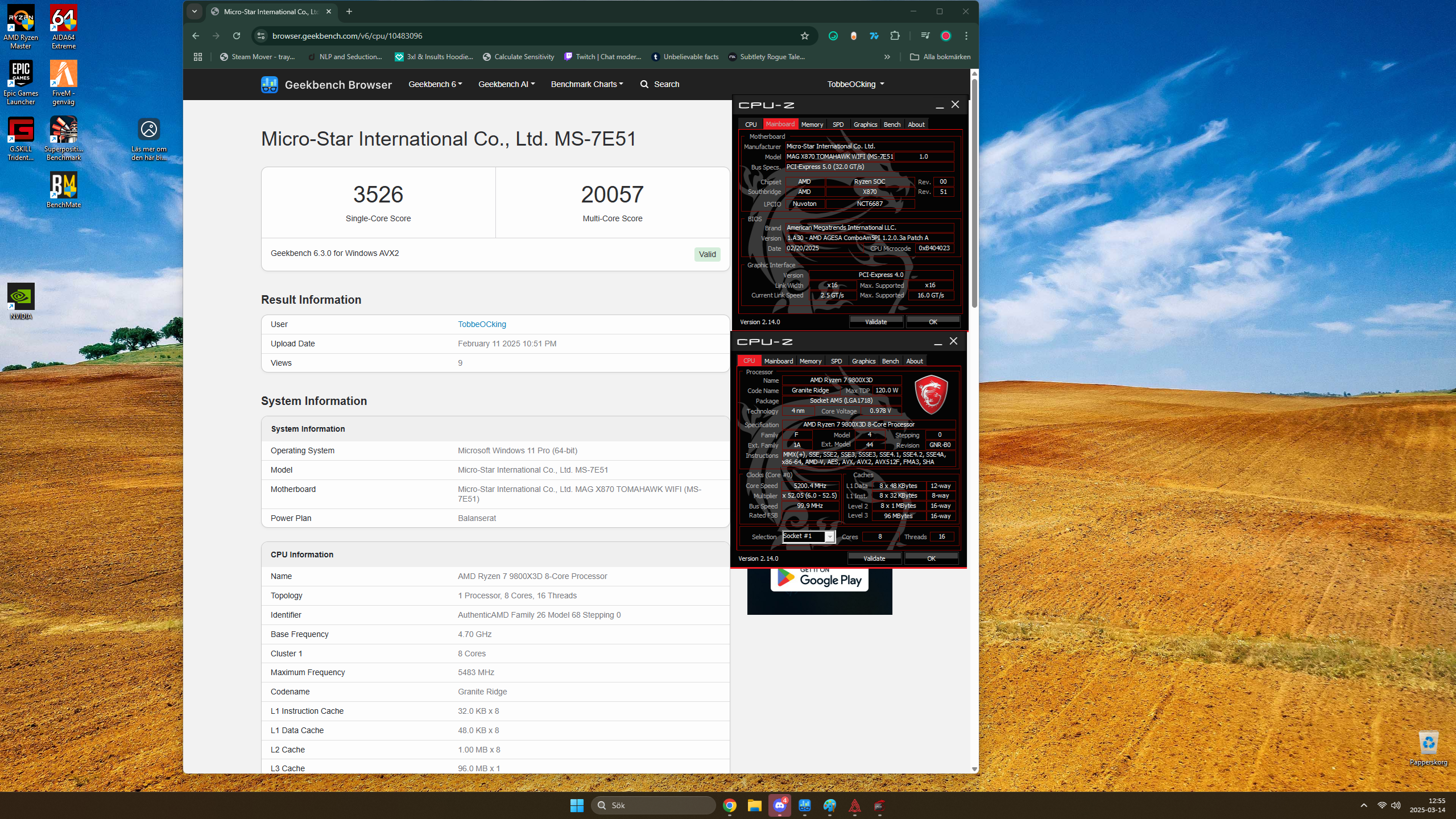Open Wi-Fi network tray icon
The width and height of the screenshot is (1456, 819).
click(1381, 805)
